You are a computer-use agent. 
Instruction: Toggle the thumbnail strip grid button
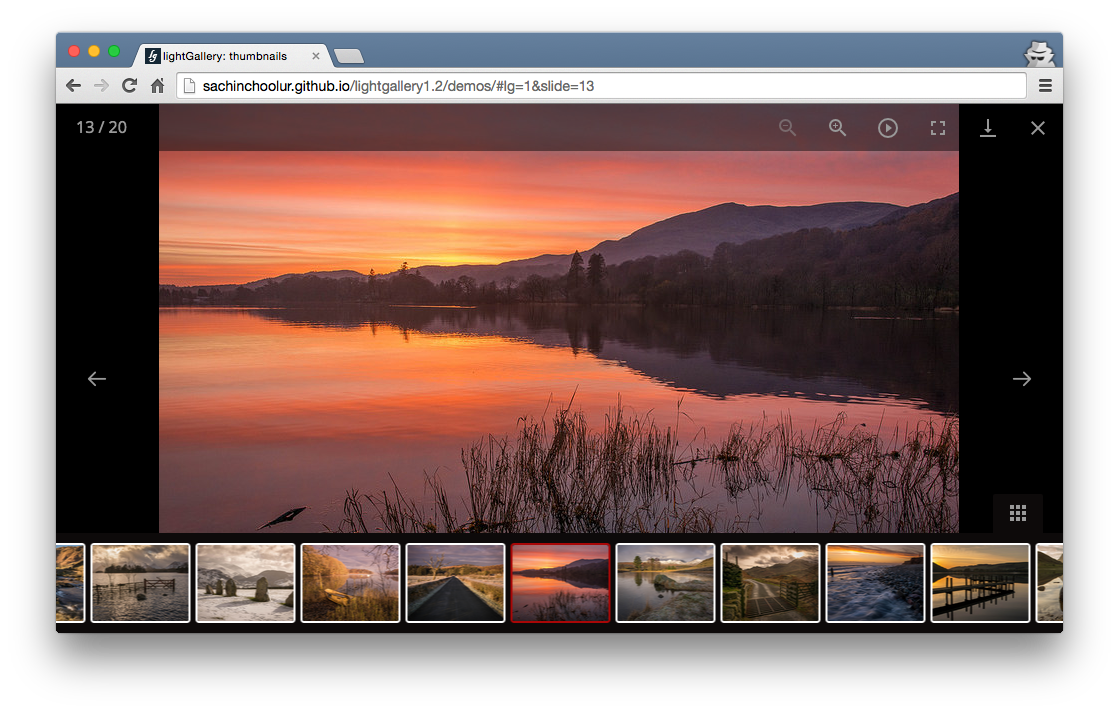coord(1018,513)
